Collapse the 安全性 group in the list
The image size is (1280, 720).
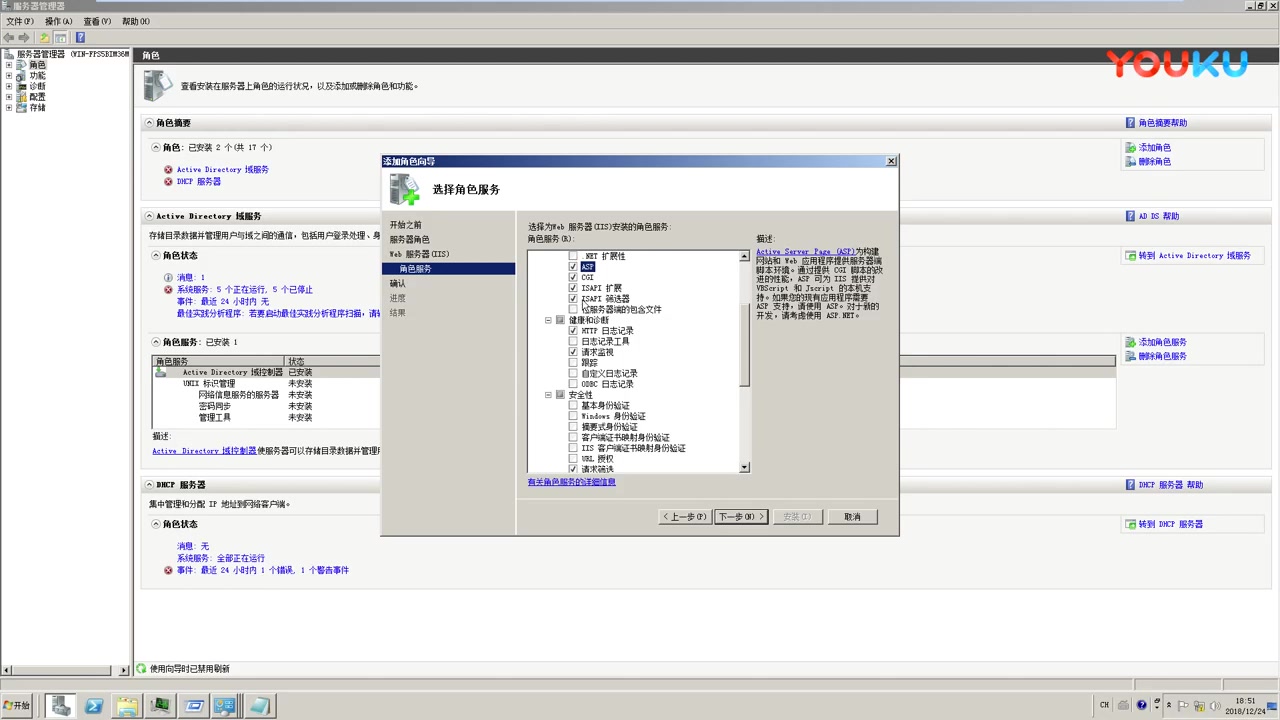coord(548,394)
